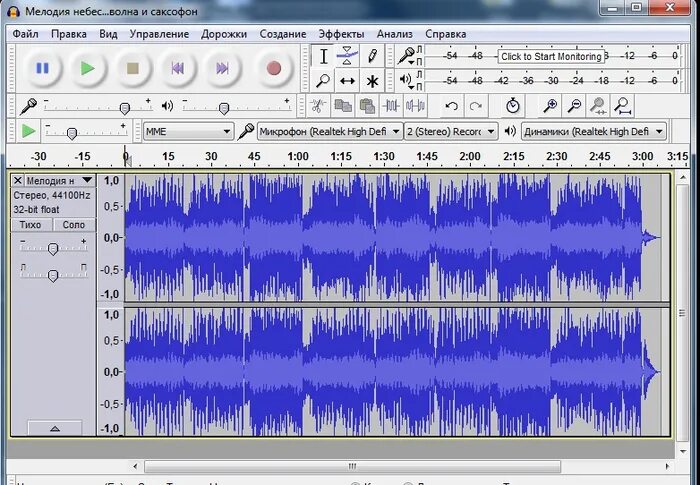Click the 2:30 mark on the timeline ruler
The height and width of the screenshot is (485, 700).
coord(557,157)
